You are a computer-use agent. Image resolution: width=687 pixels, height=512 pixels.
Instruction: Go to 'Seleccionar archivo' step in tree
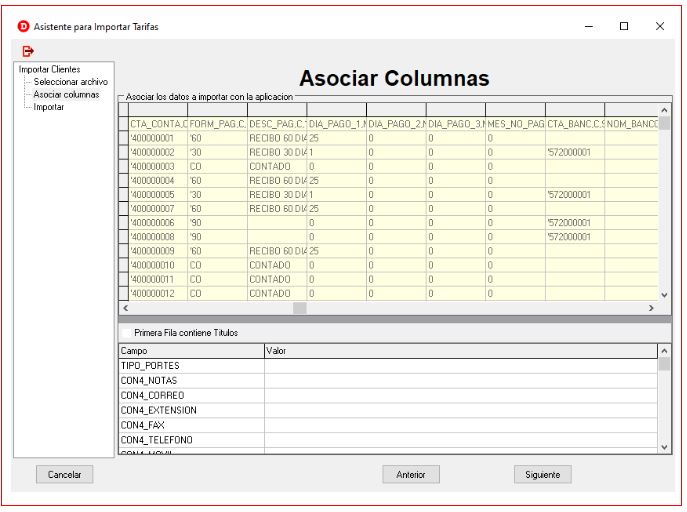tap(70, 81)
